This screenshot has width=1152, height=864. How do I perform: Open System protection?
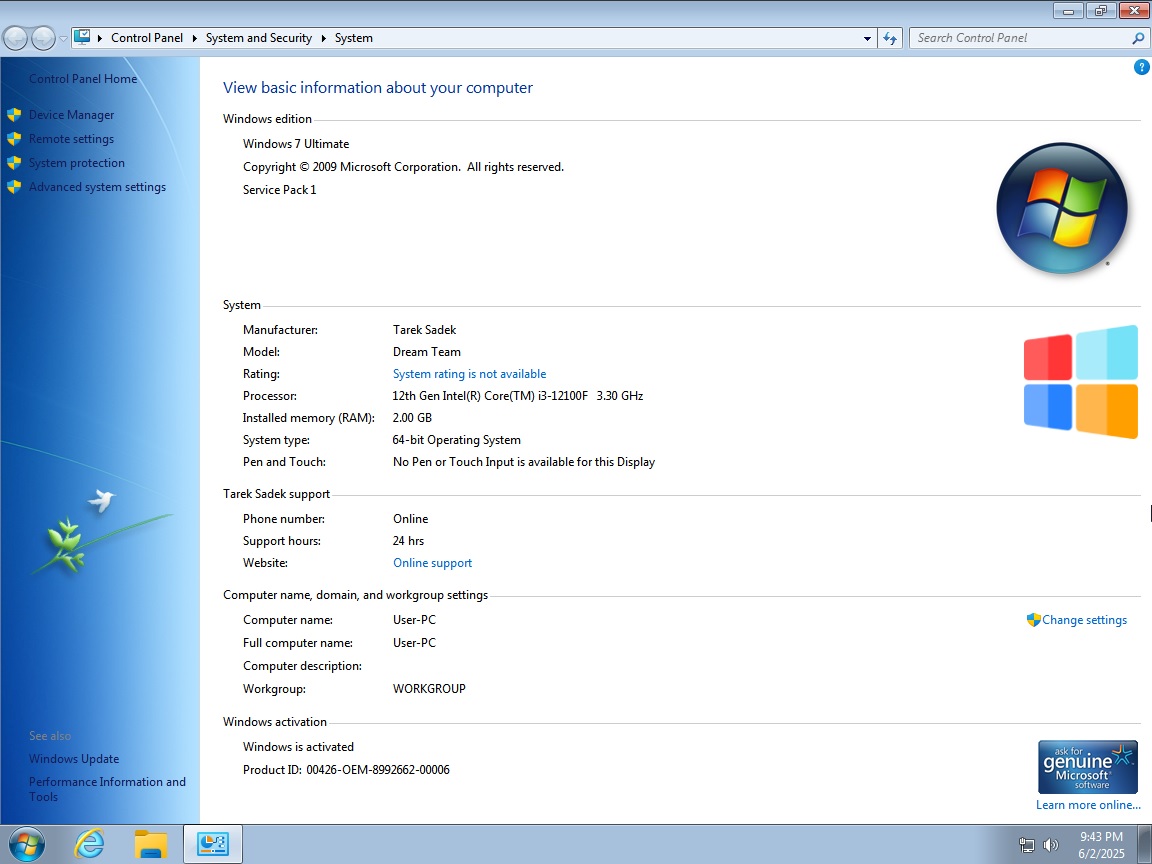(x=76, y=163)
